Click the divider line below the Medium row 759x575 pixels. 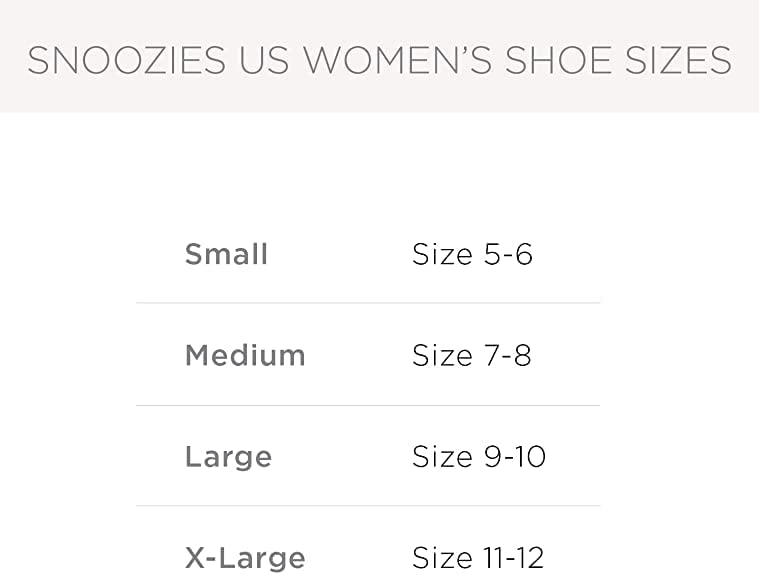[x=368, y=405]
